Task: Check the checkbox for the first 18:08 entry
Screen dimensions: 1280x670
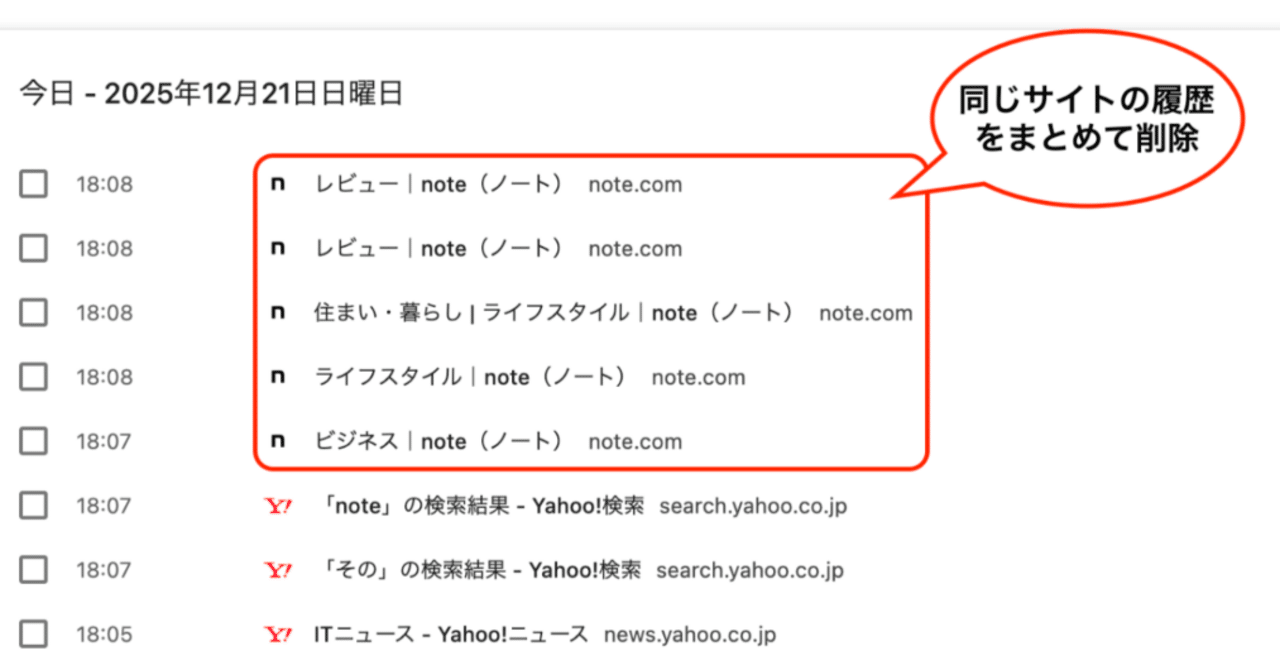Action: pos(33,184)
